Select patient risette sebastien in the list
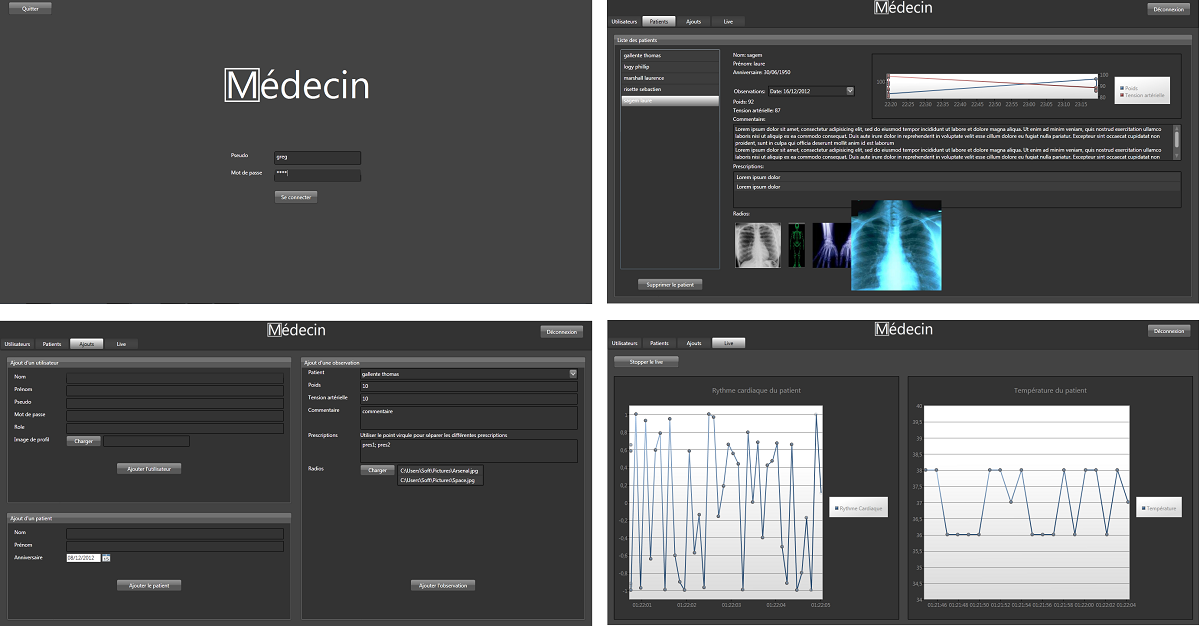The width and height of the screenshot is (1199, 626). click(670, 89)
